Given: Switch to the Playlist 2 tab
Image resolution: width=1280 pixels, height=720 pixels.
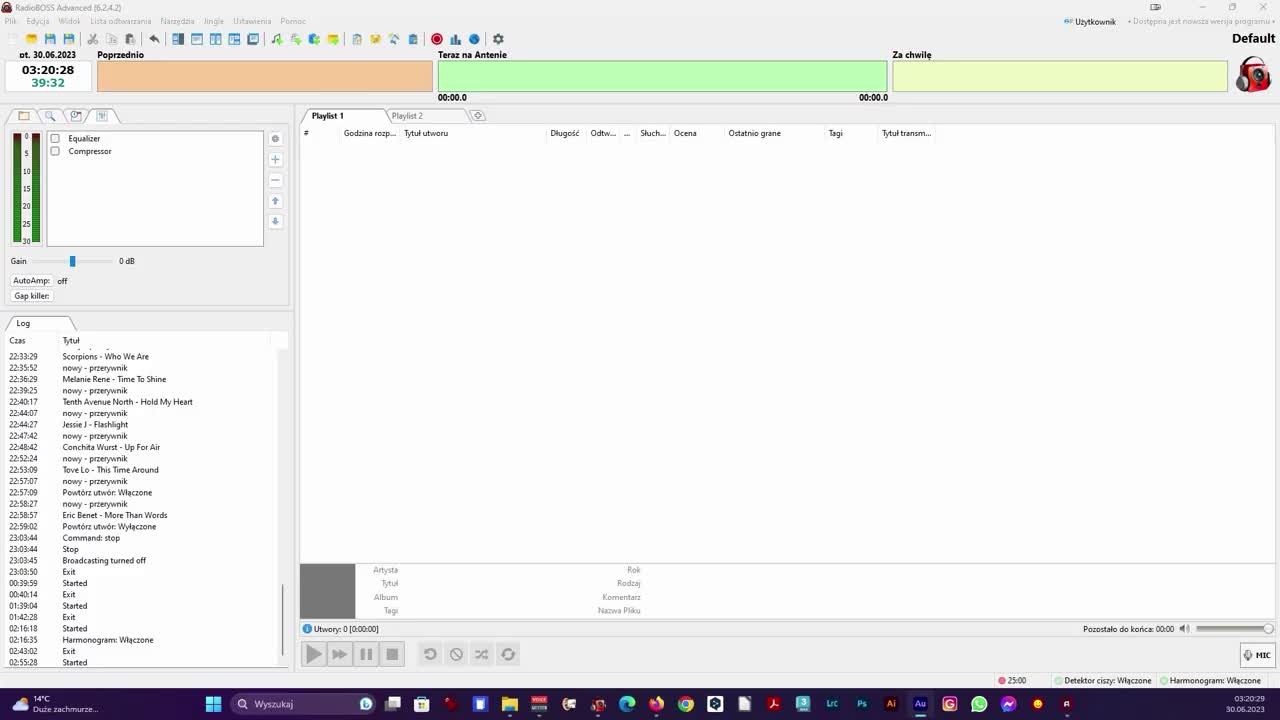Looking at the screenshot, I should [407, 116].
